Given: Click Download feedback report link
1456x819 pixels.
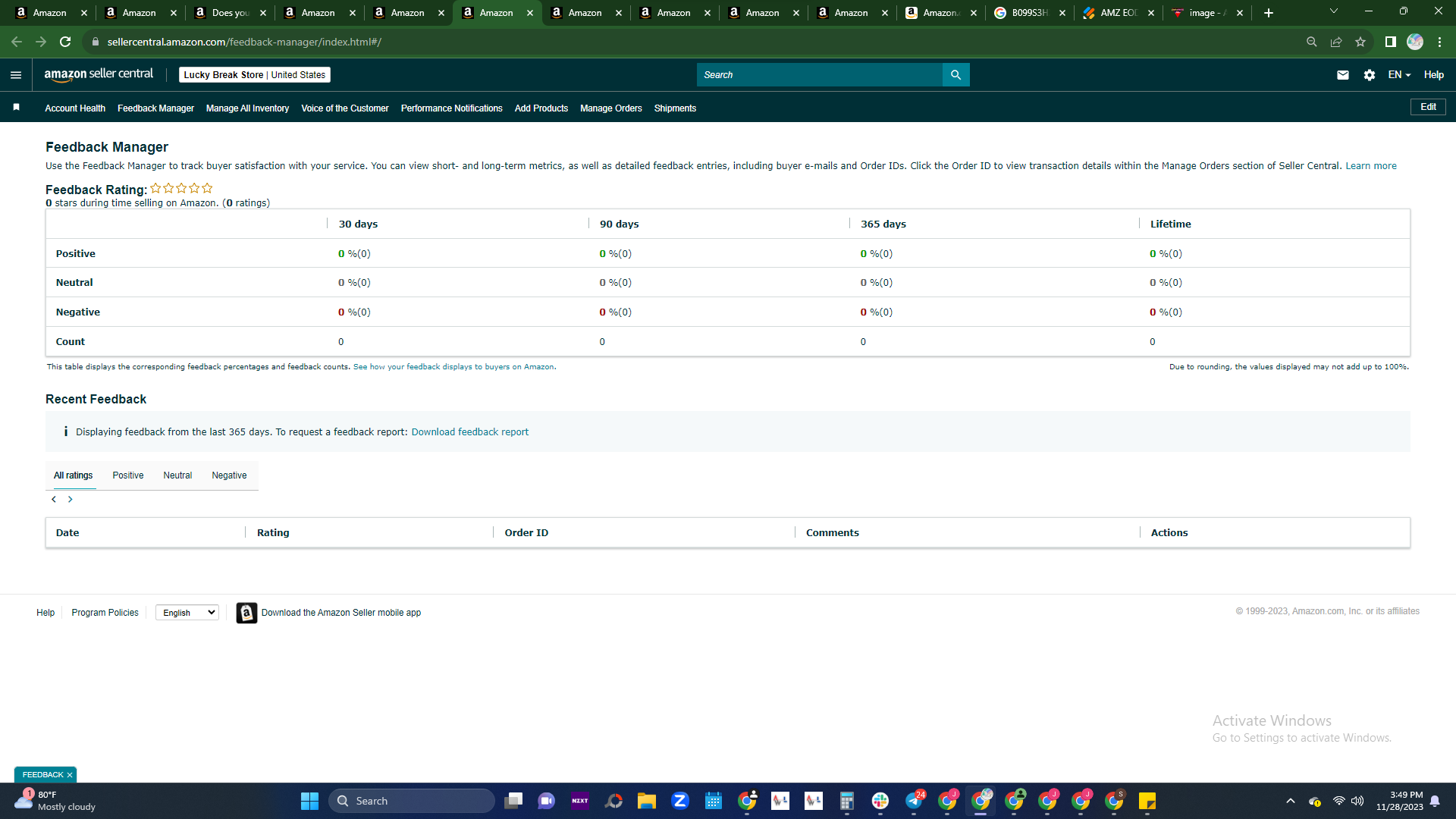Looking at the screenshot, I should (x=470, y=432).
